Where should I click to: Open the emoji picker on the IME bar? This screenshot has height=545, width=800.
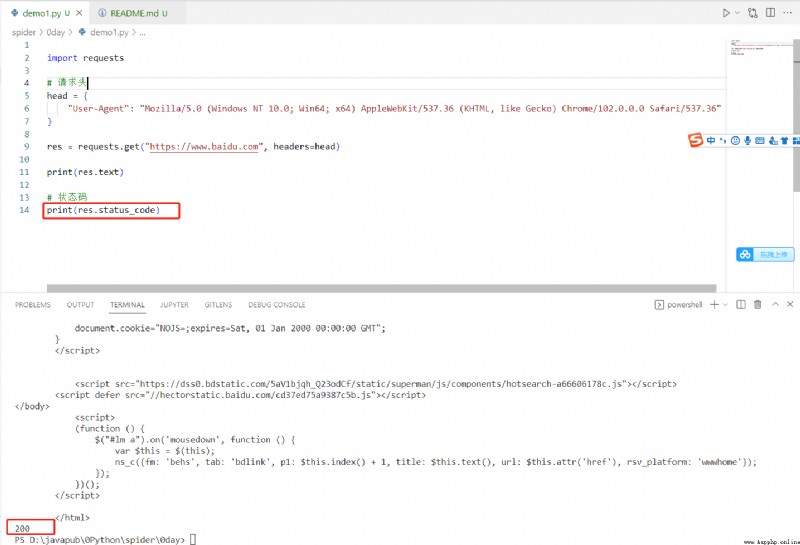[x=735, y=140]
